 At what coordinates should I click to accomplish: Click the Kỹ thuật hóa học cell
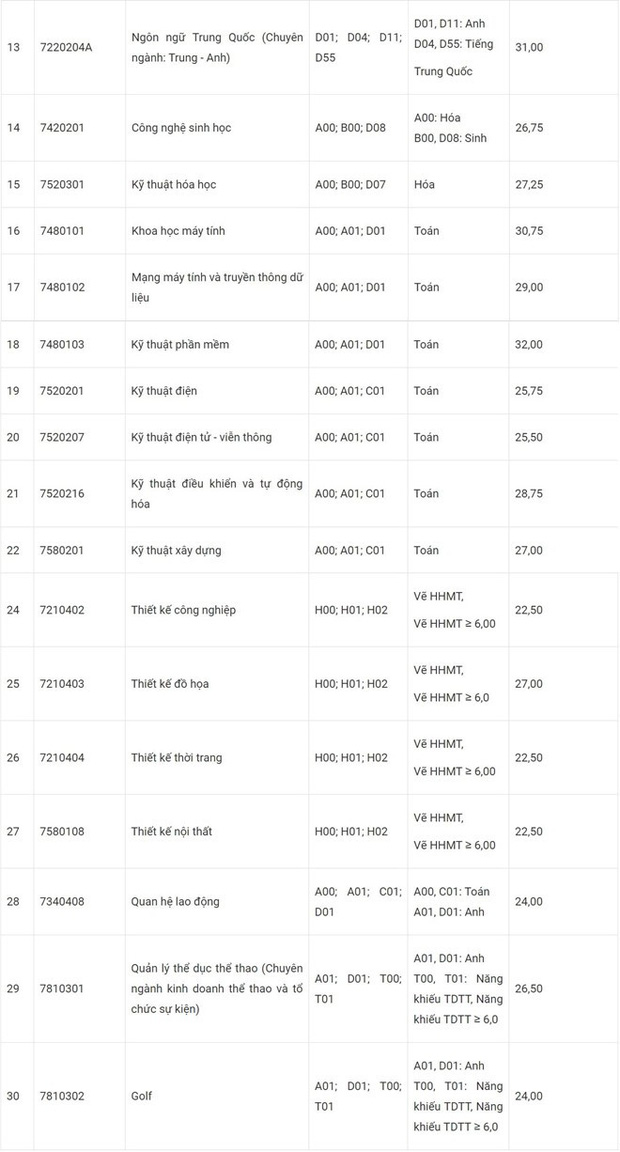[x=174, y=185]
